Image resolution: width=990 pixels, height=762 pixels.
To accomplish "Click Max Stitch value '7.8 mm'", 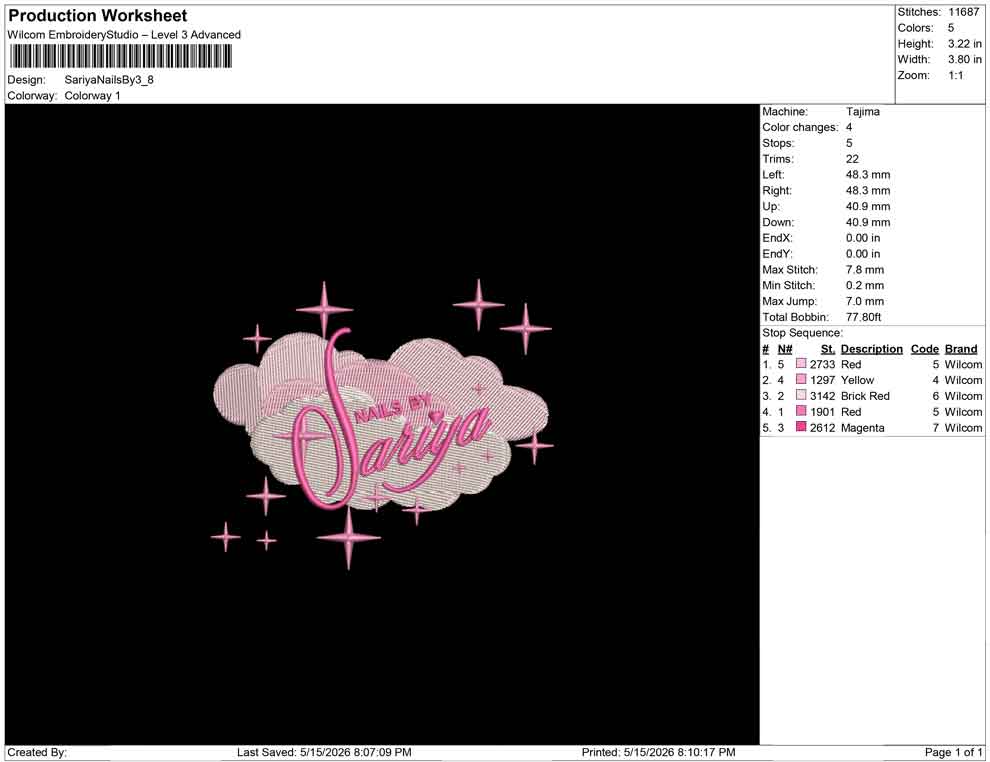I will click(x=865, y=270).
